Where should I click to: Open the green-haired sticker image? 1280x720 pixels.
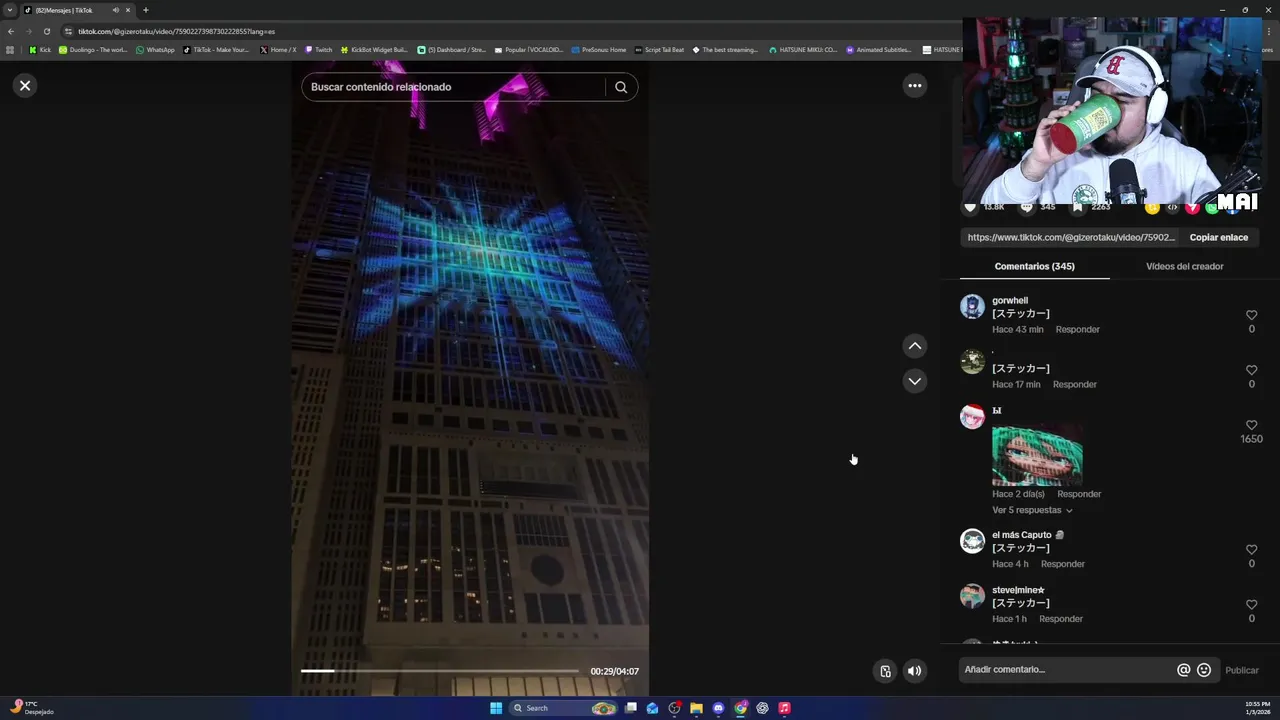tap(1037, 453)
